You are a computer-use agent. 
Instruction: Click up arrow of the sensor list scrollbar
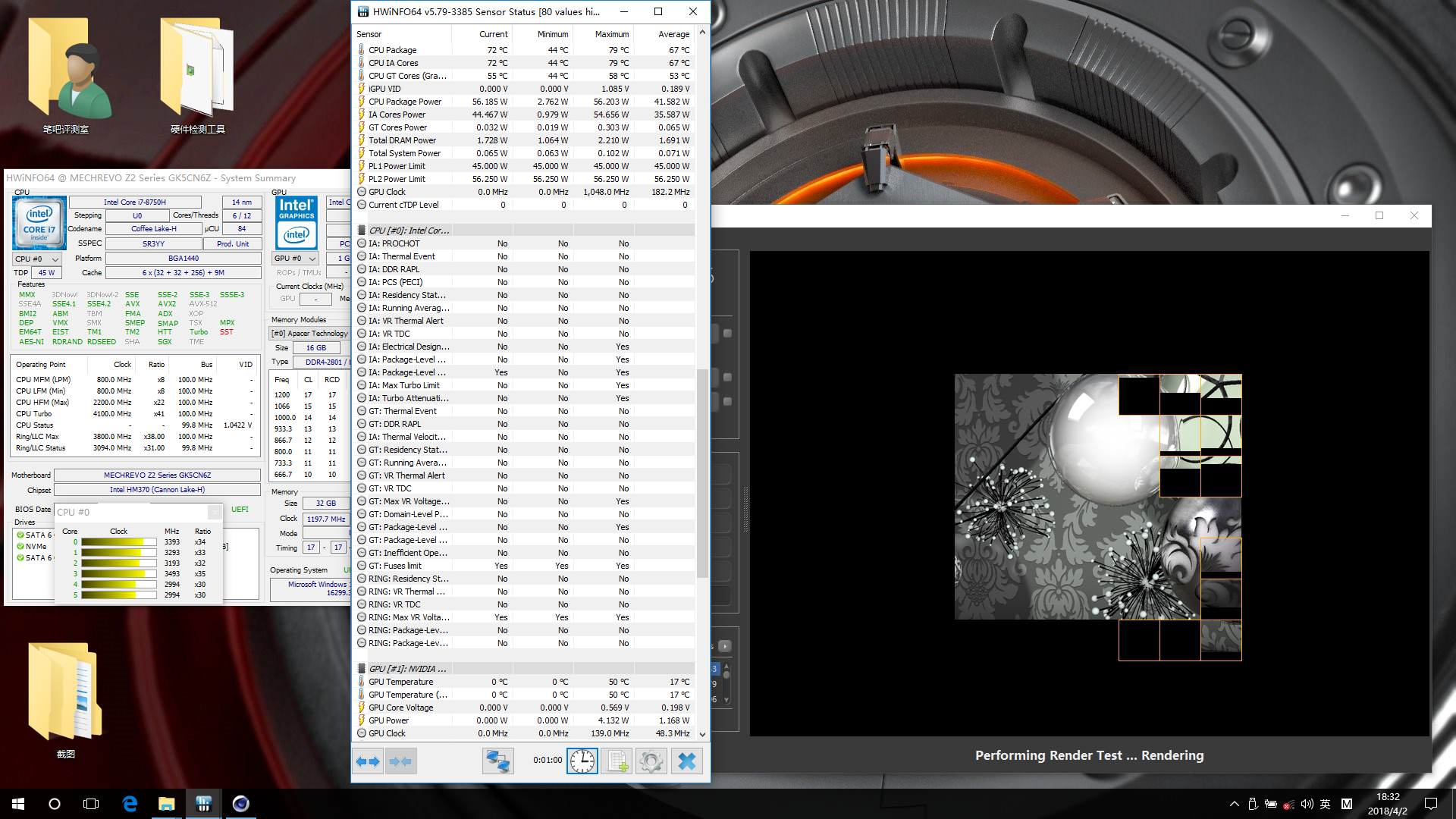tap(702, 33)
